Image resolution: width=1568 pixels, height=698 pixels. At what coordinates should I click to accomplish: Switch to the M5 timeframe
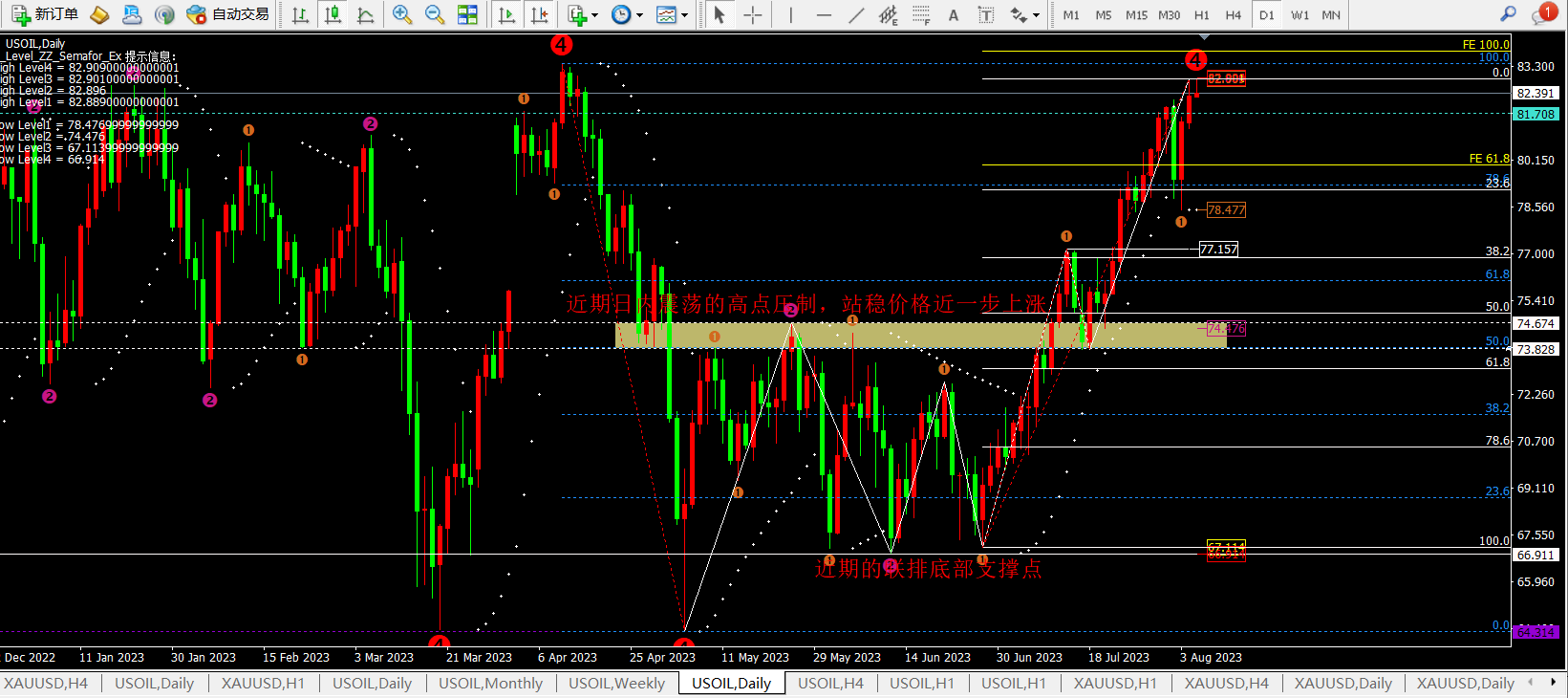pos(1104,15)
